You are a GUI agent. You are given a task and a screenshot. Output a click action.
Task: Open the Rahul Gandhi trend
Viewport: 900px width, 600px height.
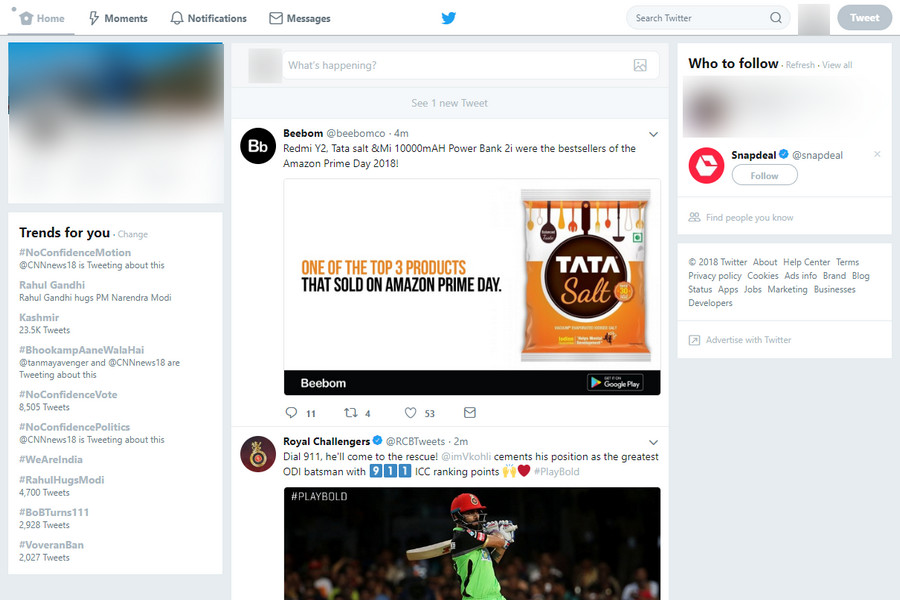tap(52, 285)
